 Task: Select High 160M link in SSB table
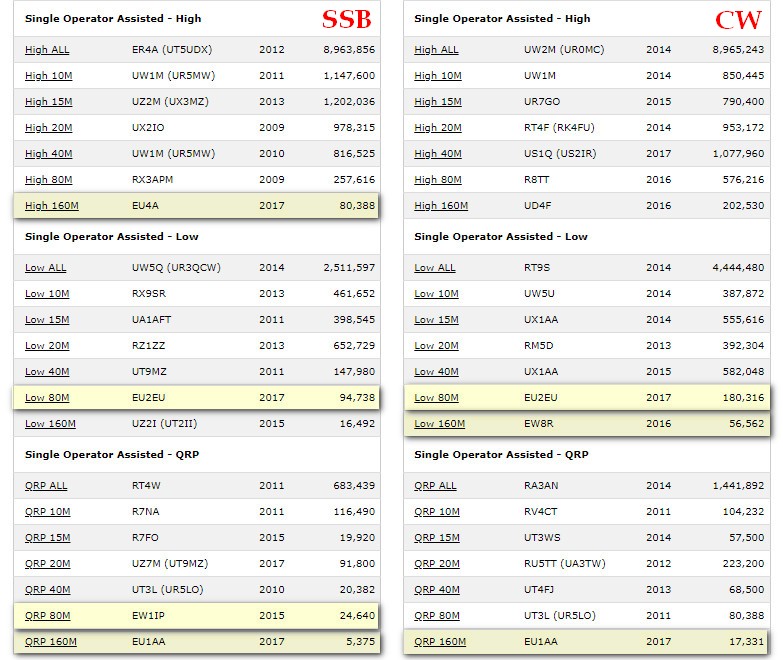[51, 206]
